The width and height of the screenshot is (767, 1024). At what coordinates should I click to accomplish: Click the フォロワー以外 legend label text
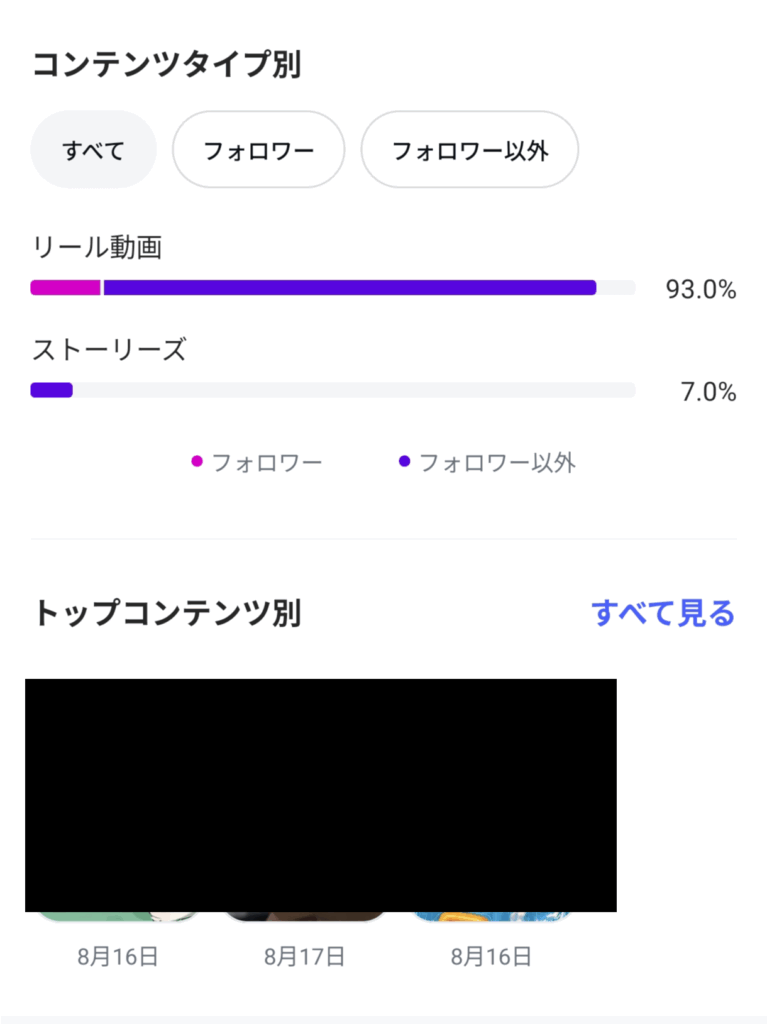tap(497, 463)
